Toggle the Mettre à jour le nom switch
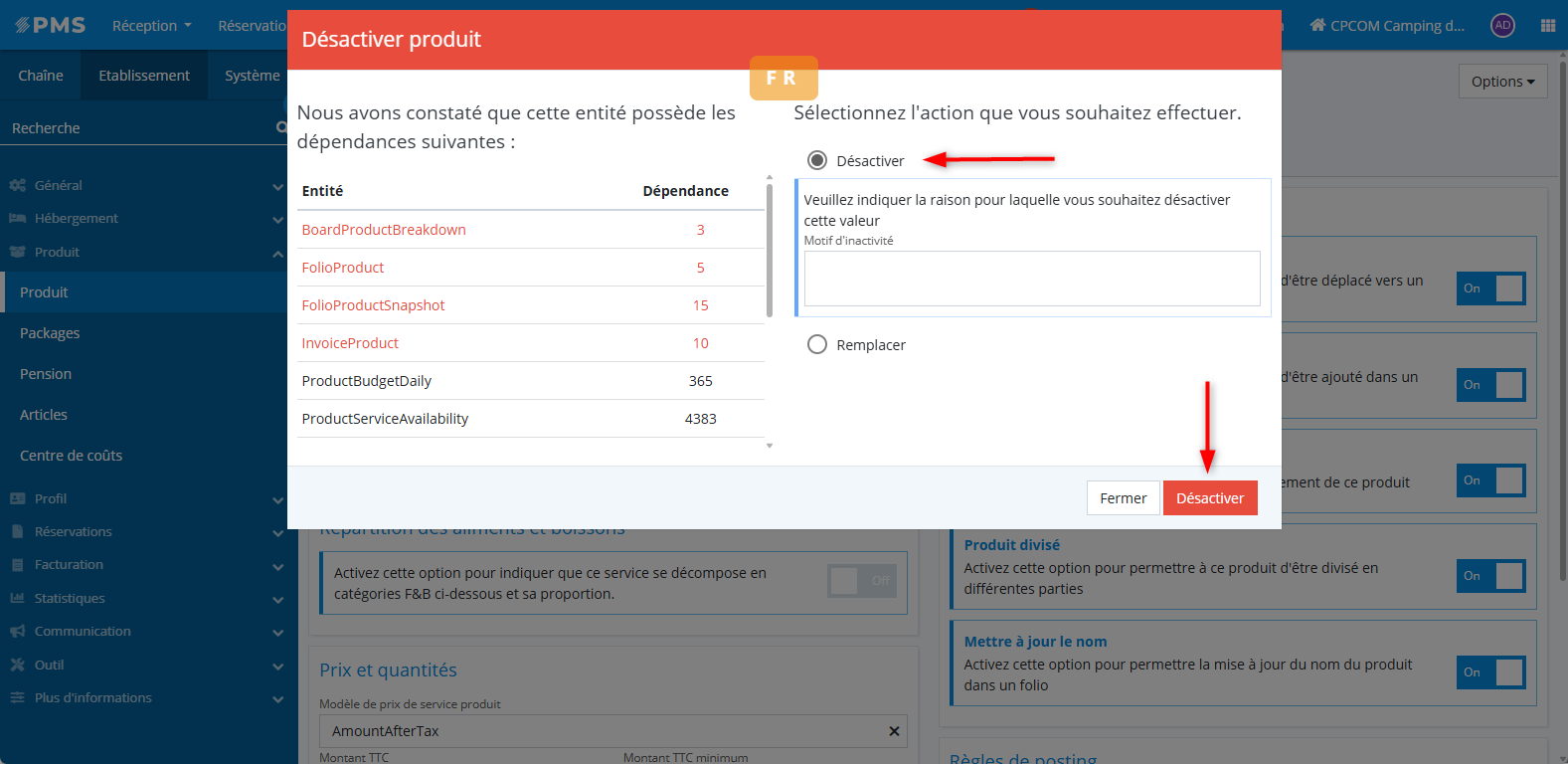The height and width of the screenshot is (764, 1568). coord(1490,672)
